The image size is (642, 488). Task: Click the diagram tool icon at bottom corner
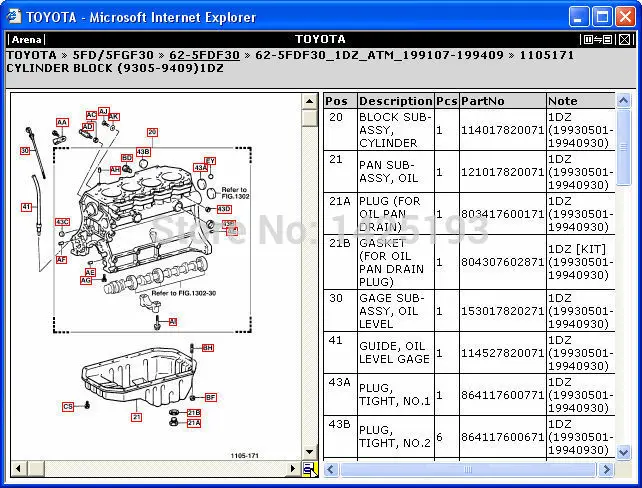[x=309, y=468]
